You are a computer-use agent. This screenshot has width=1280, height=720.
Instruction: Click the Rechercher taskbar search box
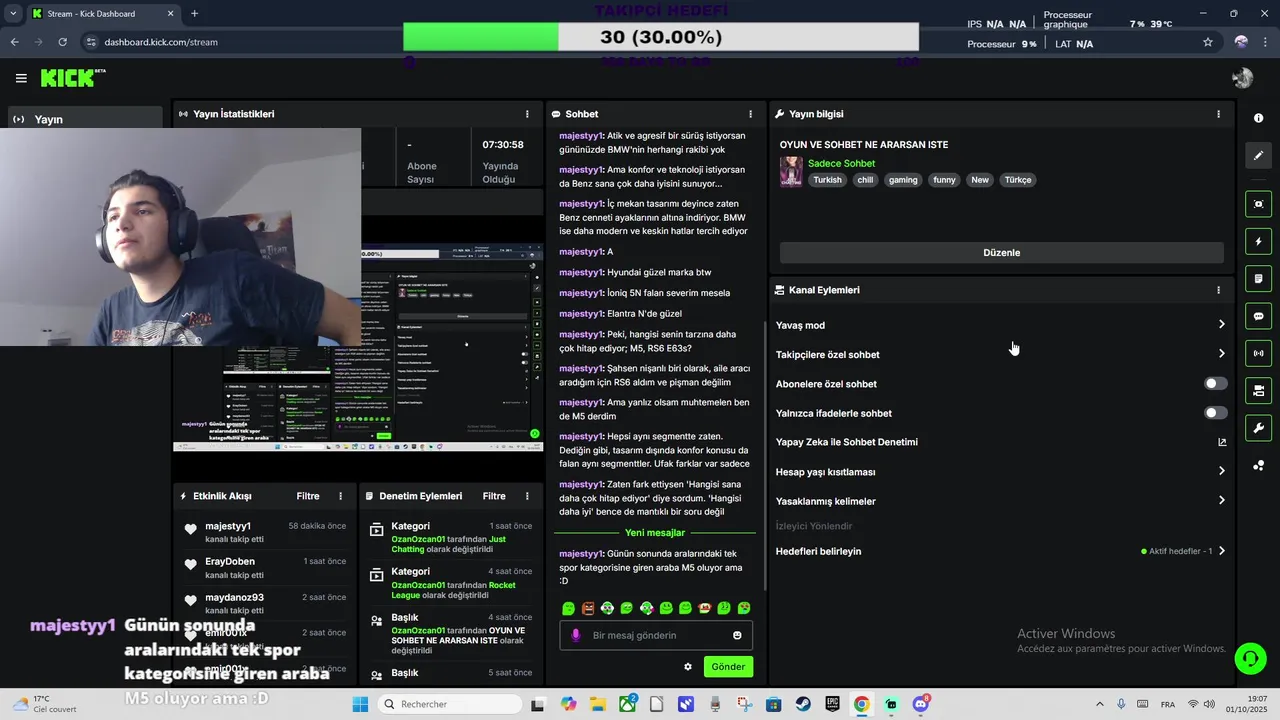(x=452, y=705)
